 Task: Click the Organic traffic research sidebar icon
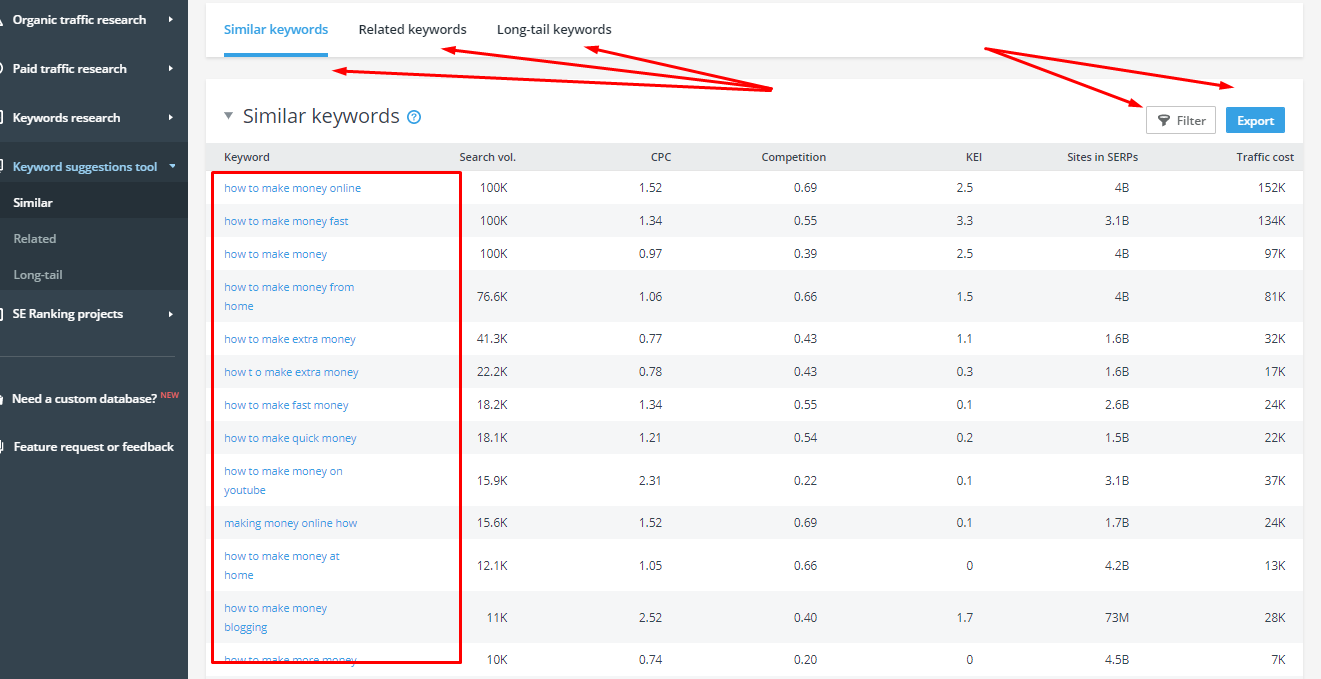coord(4,19)
